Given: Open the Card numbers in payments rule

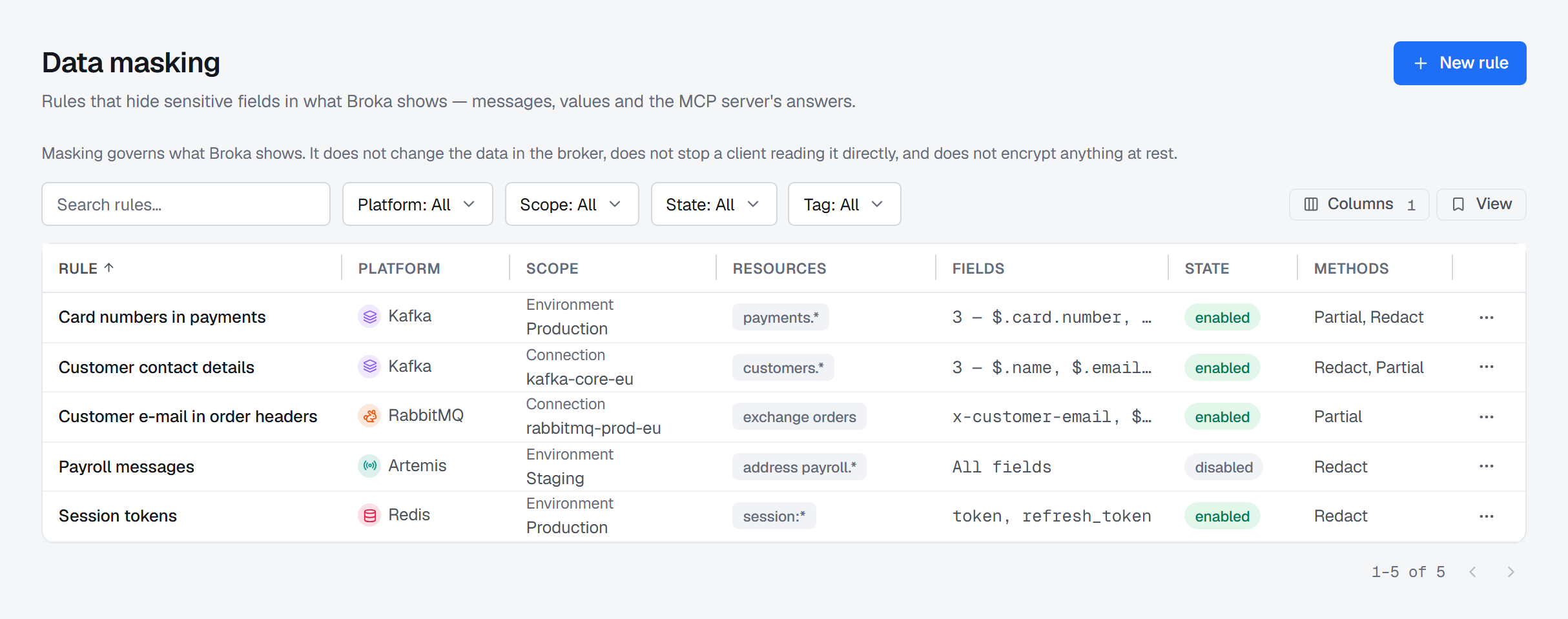Looking at the screenshot, I should coord(162,318).
